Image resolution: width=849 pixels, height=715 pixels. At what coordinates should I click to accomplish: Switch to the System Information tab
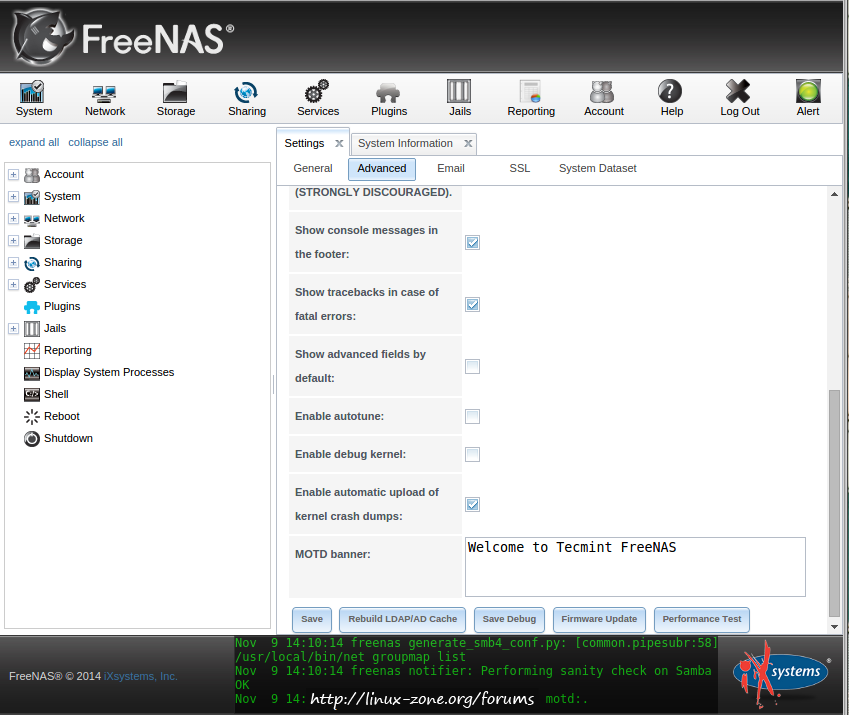pyautogui.click(x=405, y=144)
